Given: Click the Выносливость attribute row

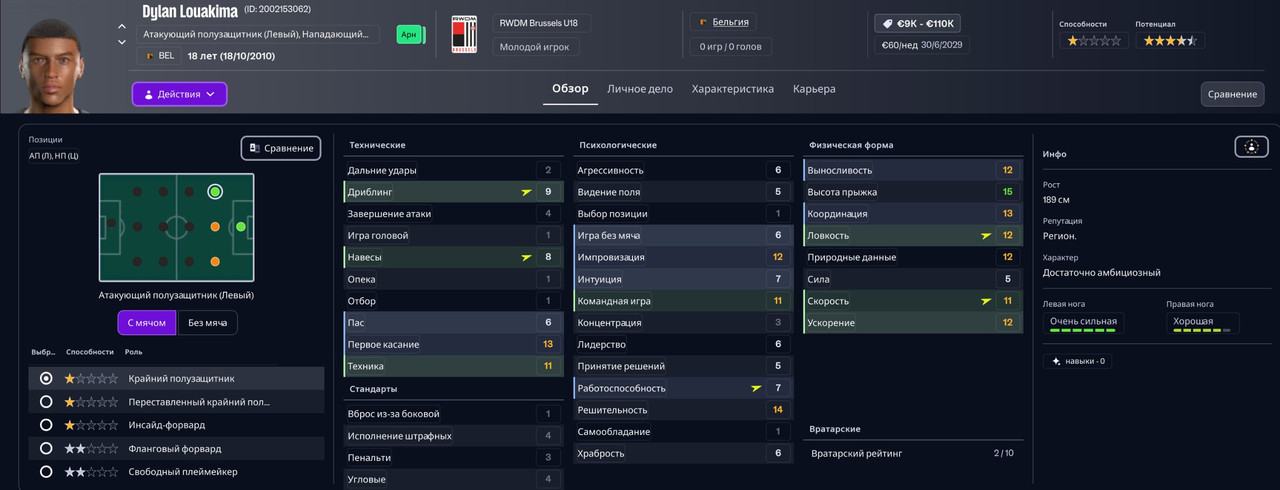Looking at the screenshot, I should click(x=913, y=170).
